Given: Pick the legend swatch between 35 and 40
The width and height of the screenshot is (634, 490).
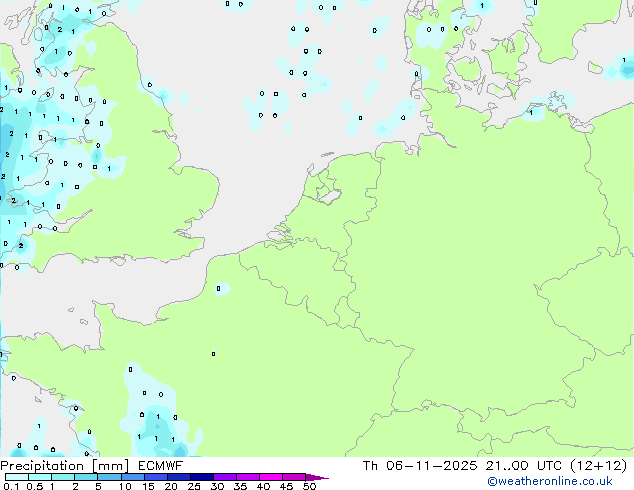Looking at the screenshot, I should [248, 477].
